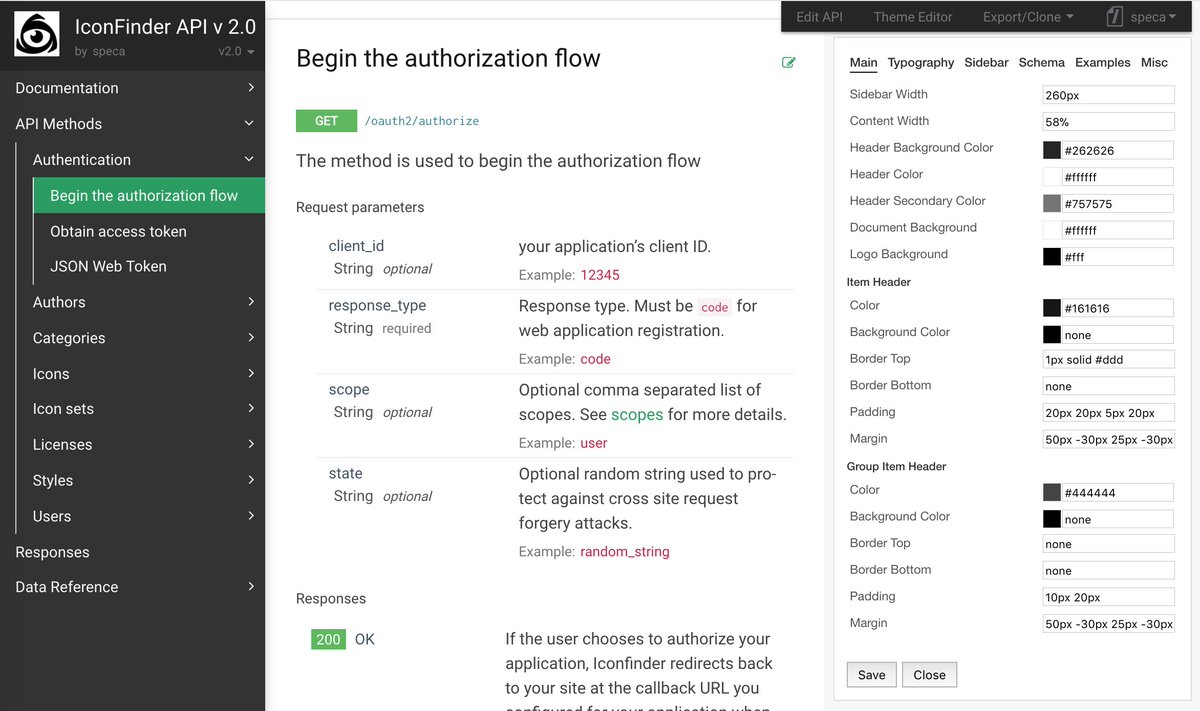The width and height of the screenshot is (1200, 711).
Task: Collapse the Authentication group chevron
Action: tap(250, 159)
